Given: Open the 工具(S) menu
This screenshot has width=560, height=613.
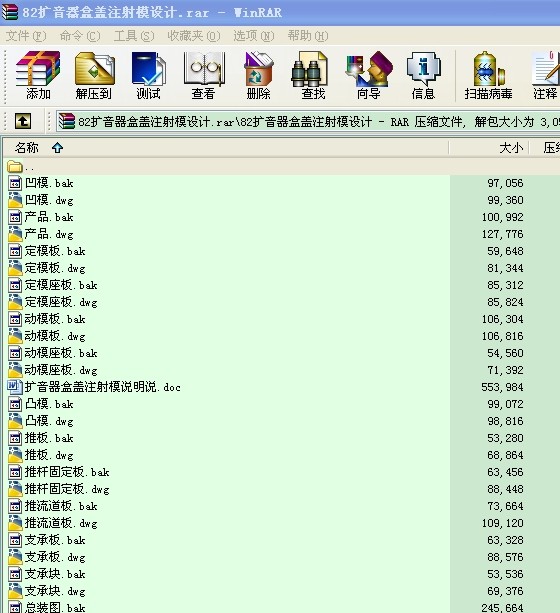Looking at the screenshot, I should [x=134, y=36].
